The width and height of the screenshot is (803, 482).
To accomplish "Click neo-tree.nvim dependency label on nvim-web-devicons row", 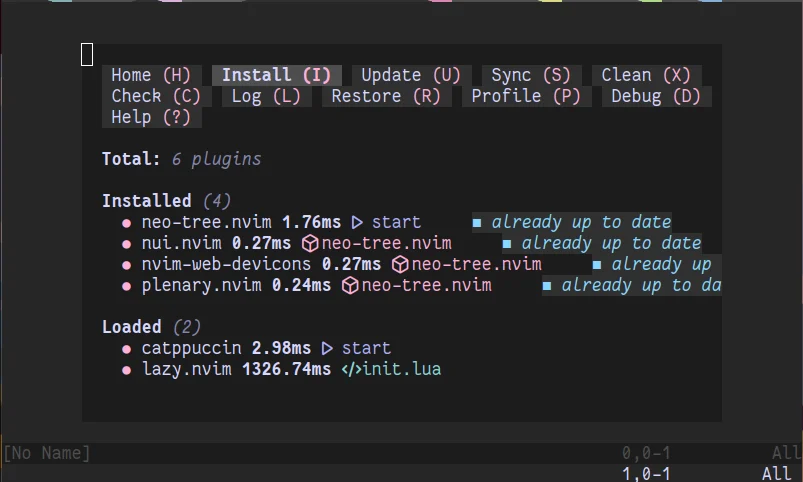I will click(476, 264).
